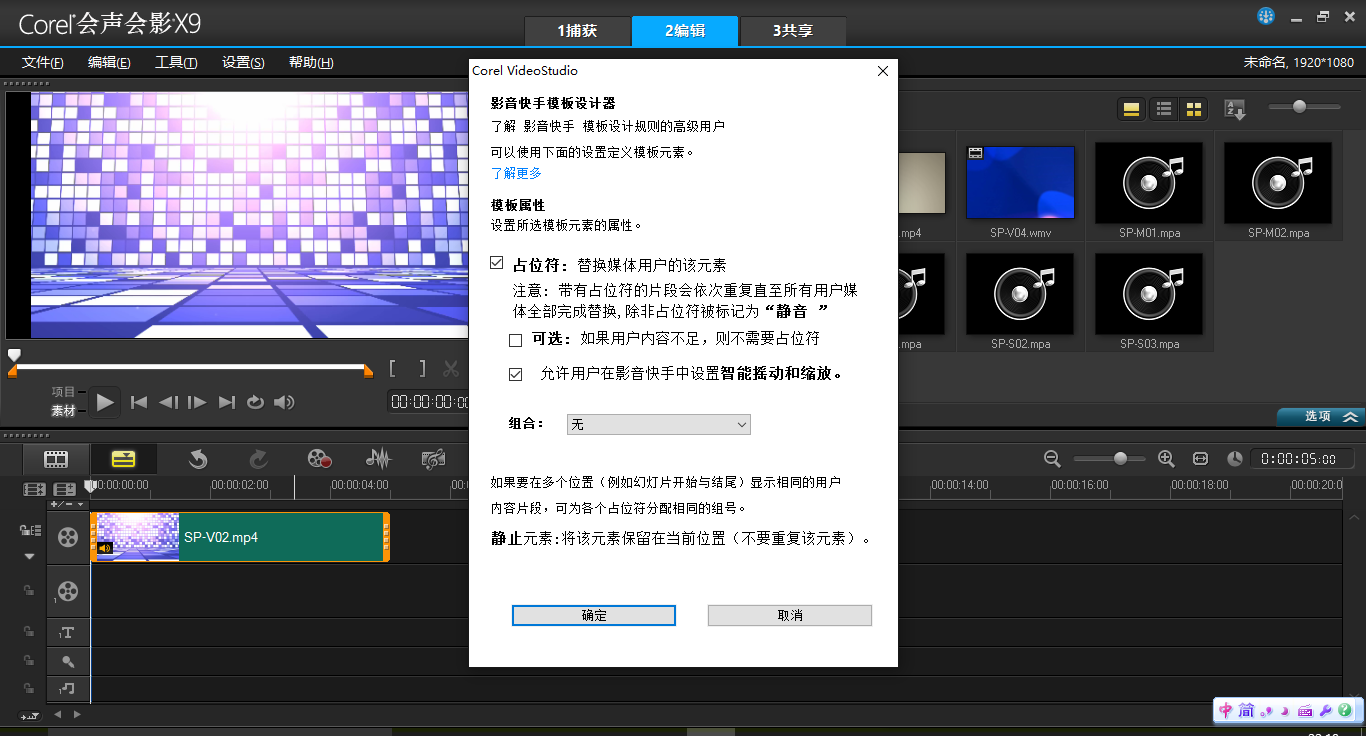Screen dimensions: 1366x736
Task: Click the main video track reel icon
Action: point(67,538)
